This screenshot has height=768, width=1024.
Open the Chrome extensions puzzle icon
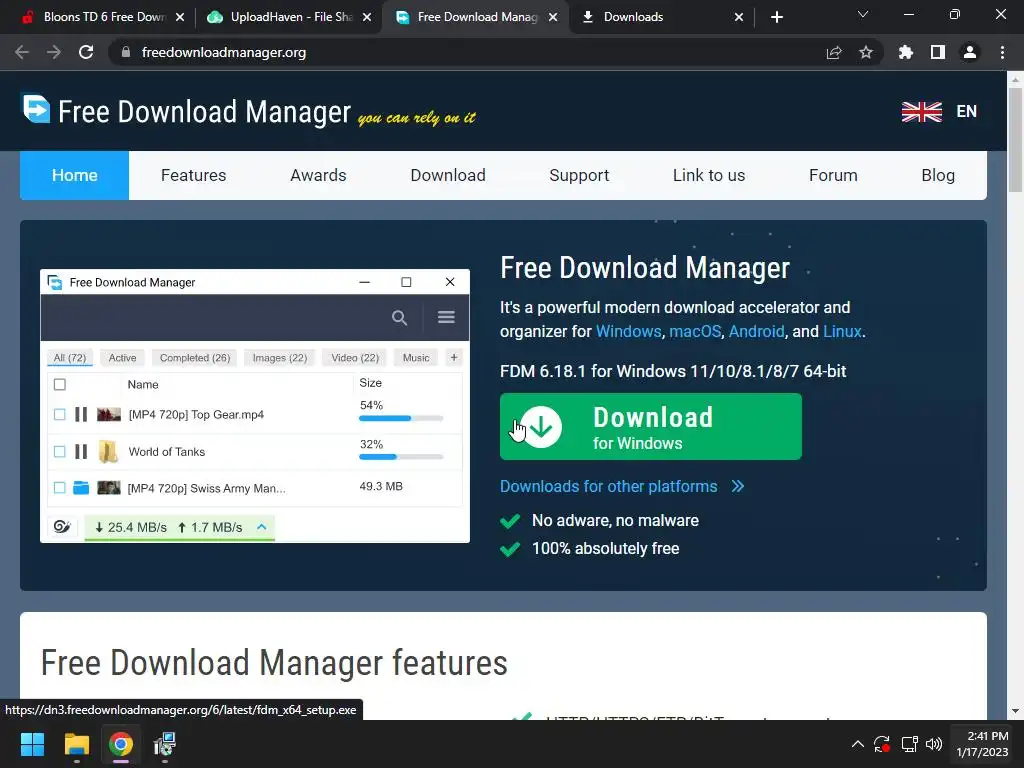click(x=905, y=52)
